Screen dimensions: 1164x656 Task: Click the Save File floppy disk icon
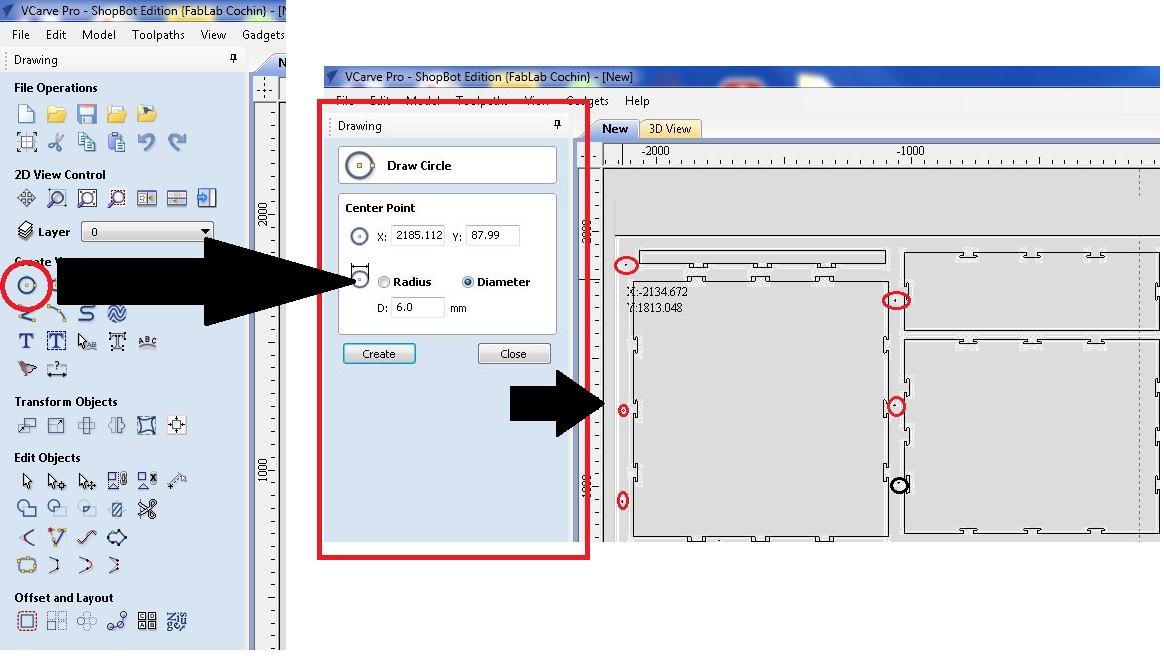pos(87,114)
